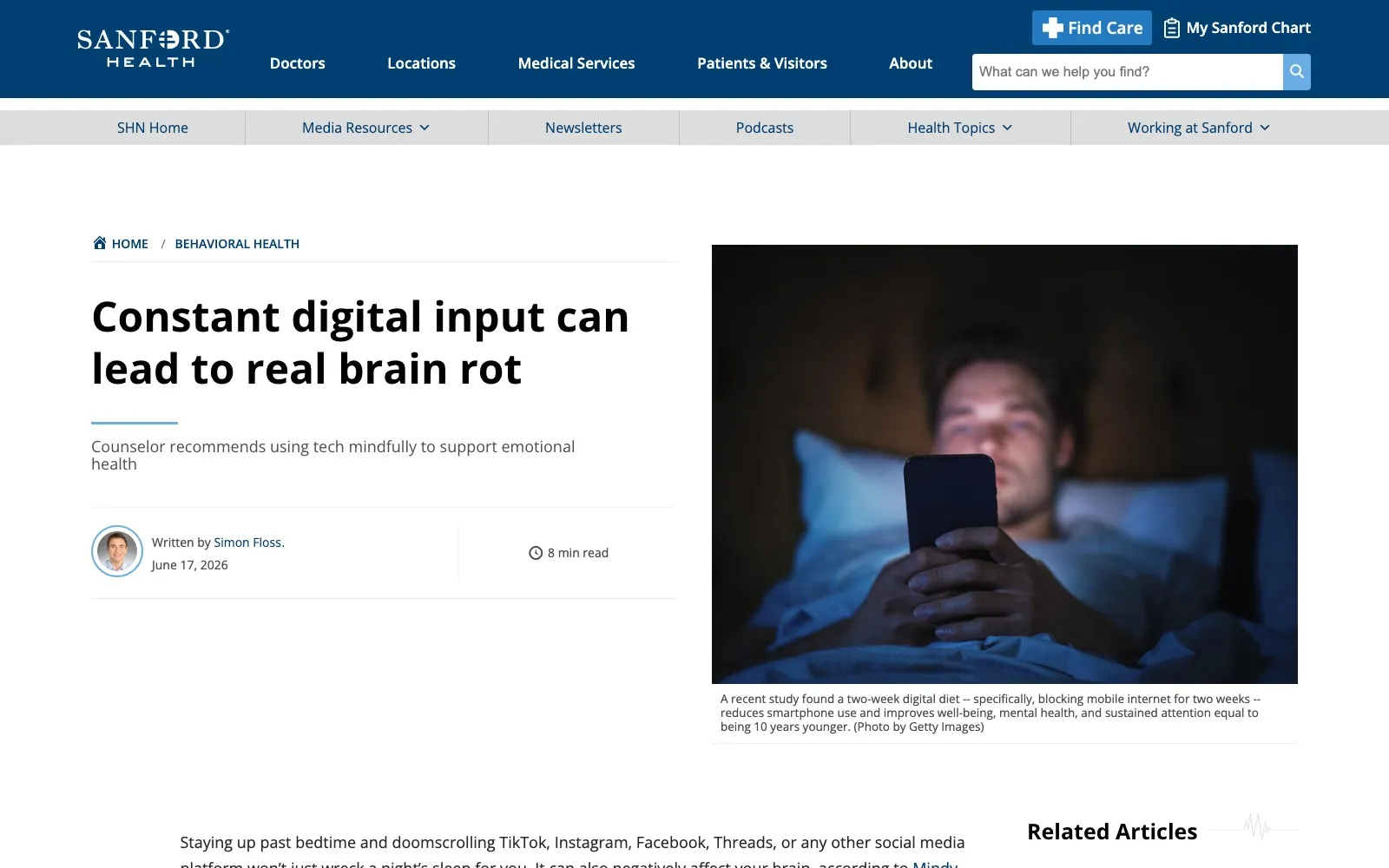This screenshot has width=1389, height=868.
Task: Go to Patients & Visitors section
Action: [762, 63]
